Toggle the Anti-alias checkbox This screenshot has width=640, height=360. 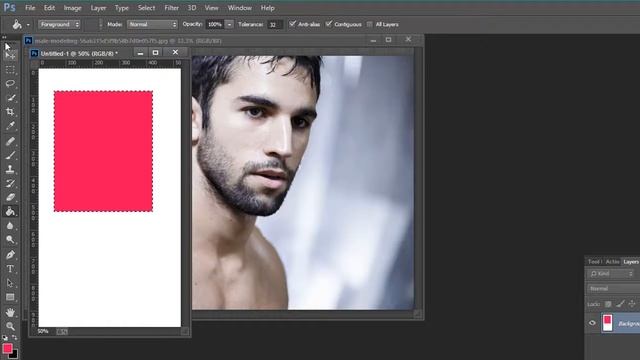click(x=292, y=24)
